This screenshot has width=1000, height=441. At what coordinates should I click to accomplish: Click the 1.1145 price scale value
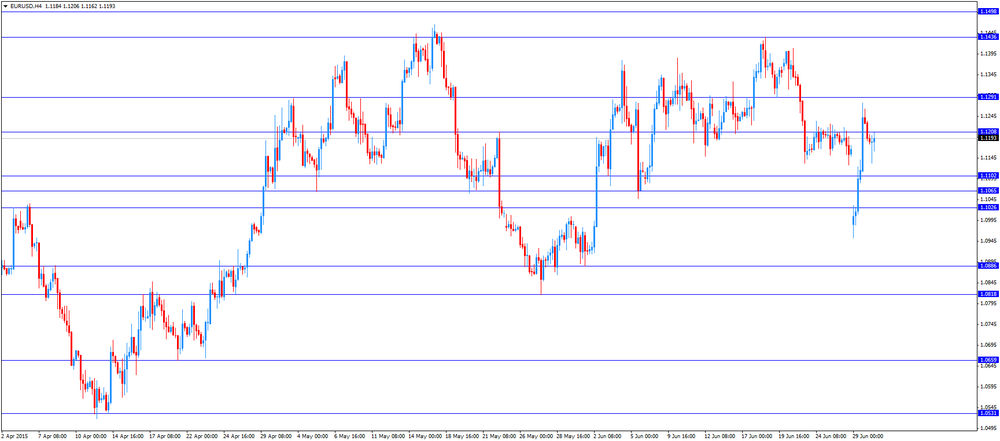coord(989,158)
